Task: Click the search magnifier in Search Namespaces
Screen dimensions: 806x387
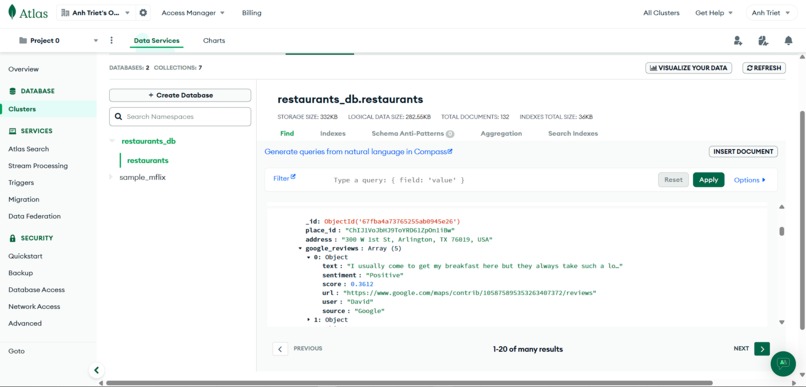Action: 119,117
